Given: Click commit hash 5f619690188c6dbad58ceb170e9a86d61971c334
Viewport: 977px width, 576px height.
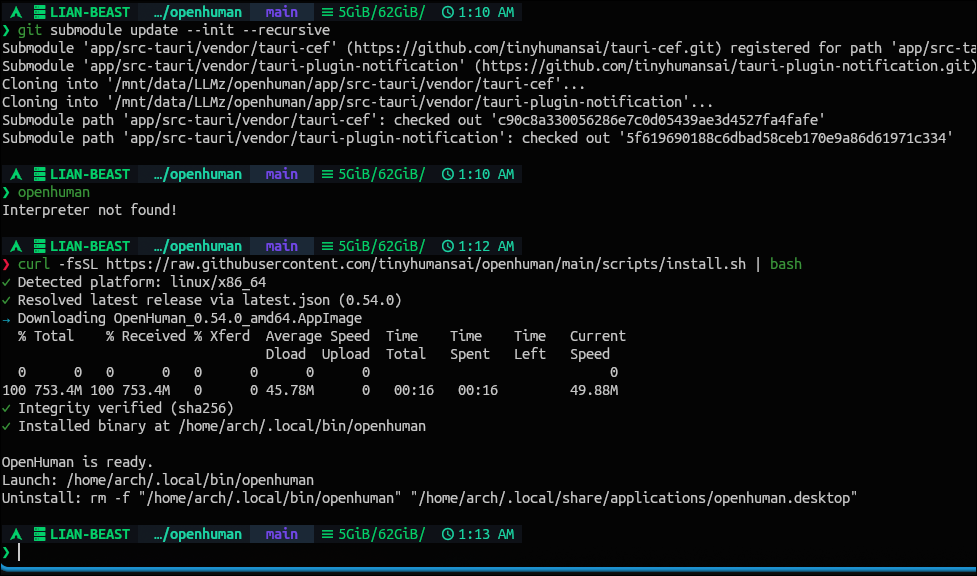Looking at the screenshot, I should pos(785,138).
